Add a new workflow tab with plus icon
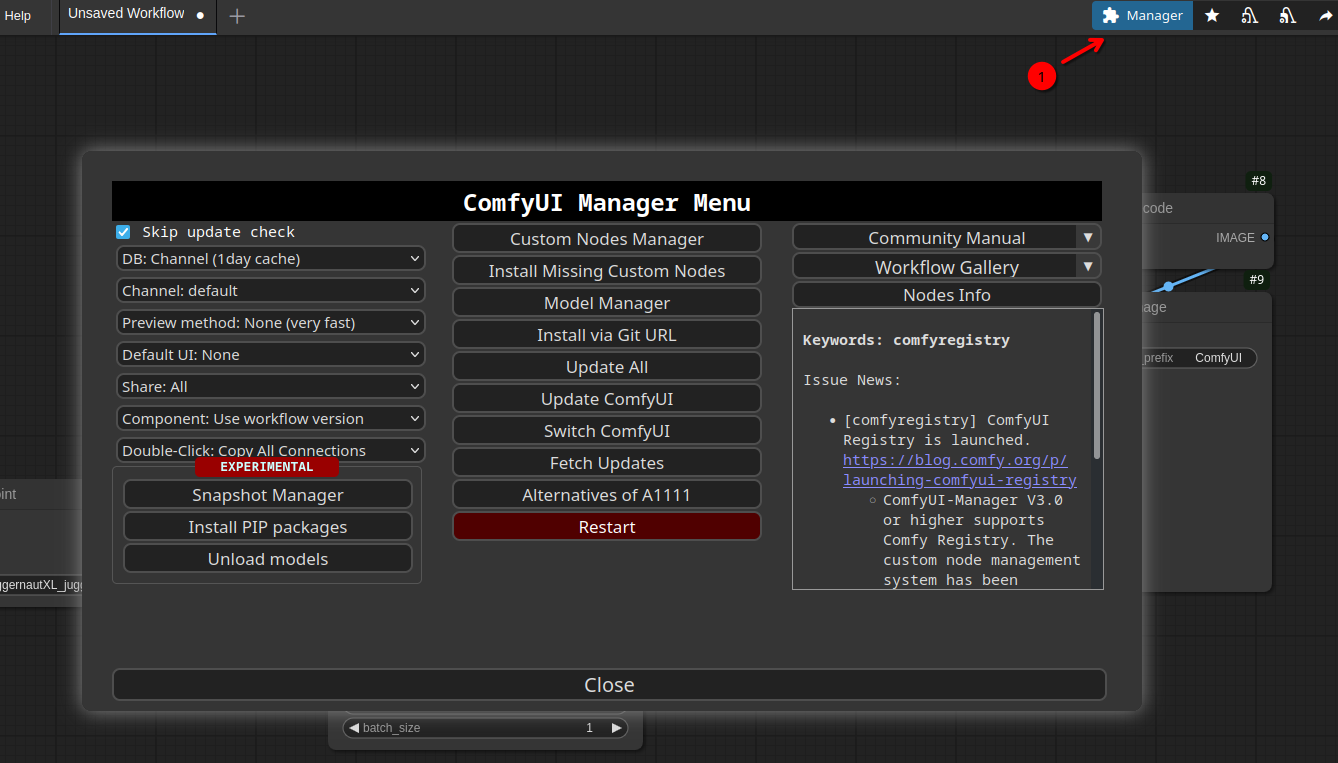 (x=237, y=16)
